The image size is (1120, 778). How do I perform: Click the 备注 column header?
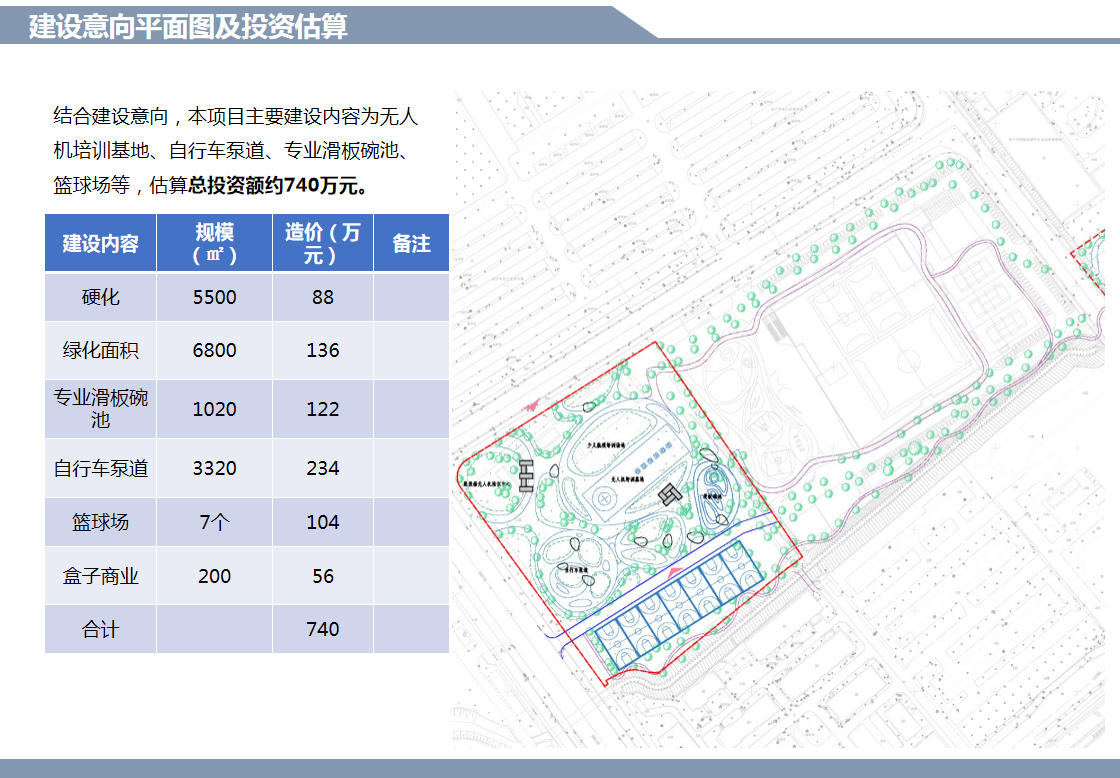pos(411,243)
